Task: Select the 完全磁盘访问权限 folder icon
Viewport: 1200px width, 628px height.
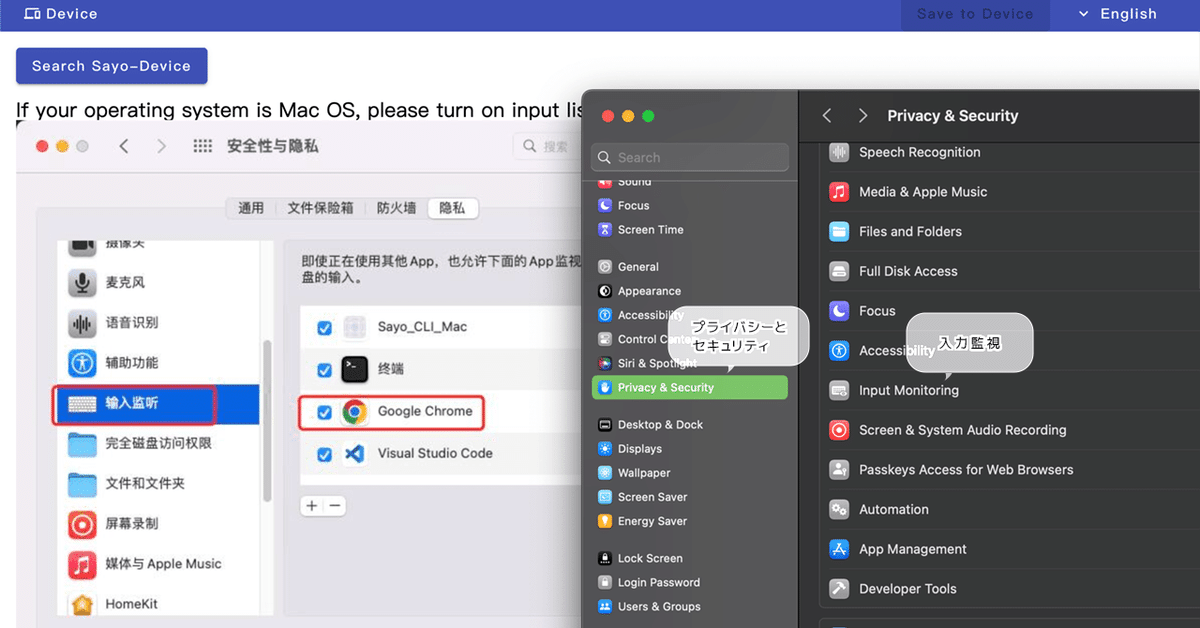Action: coord(82,443)
